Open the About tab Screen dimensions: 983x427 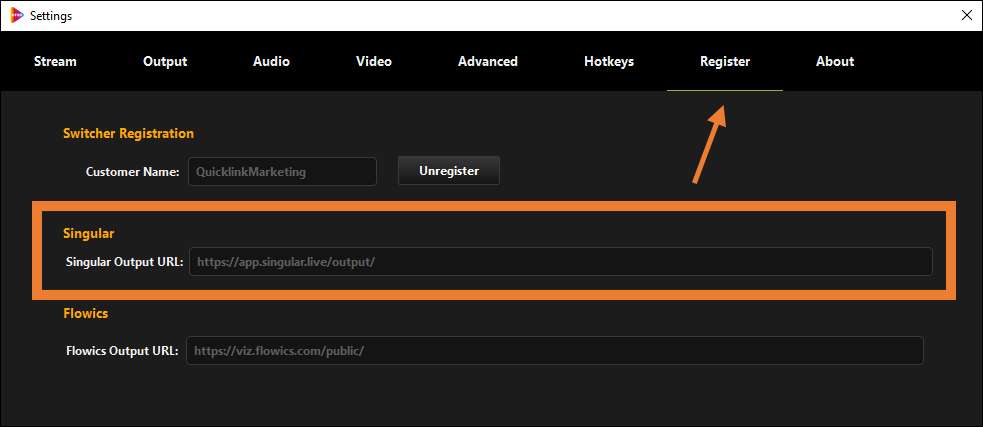(834, 61)
